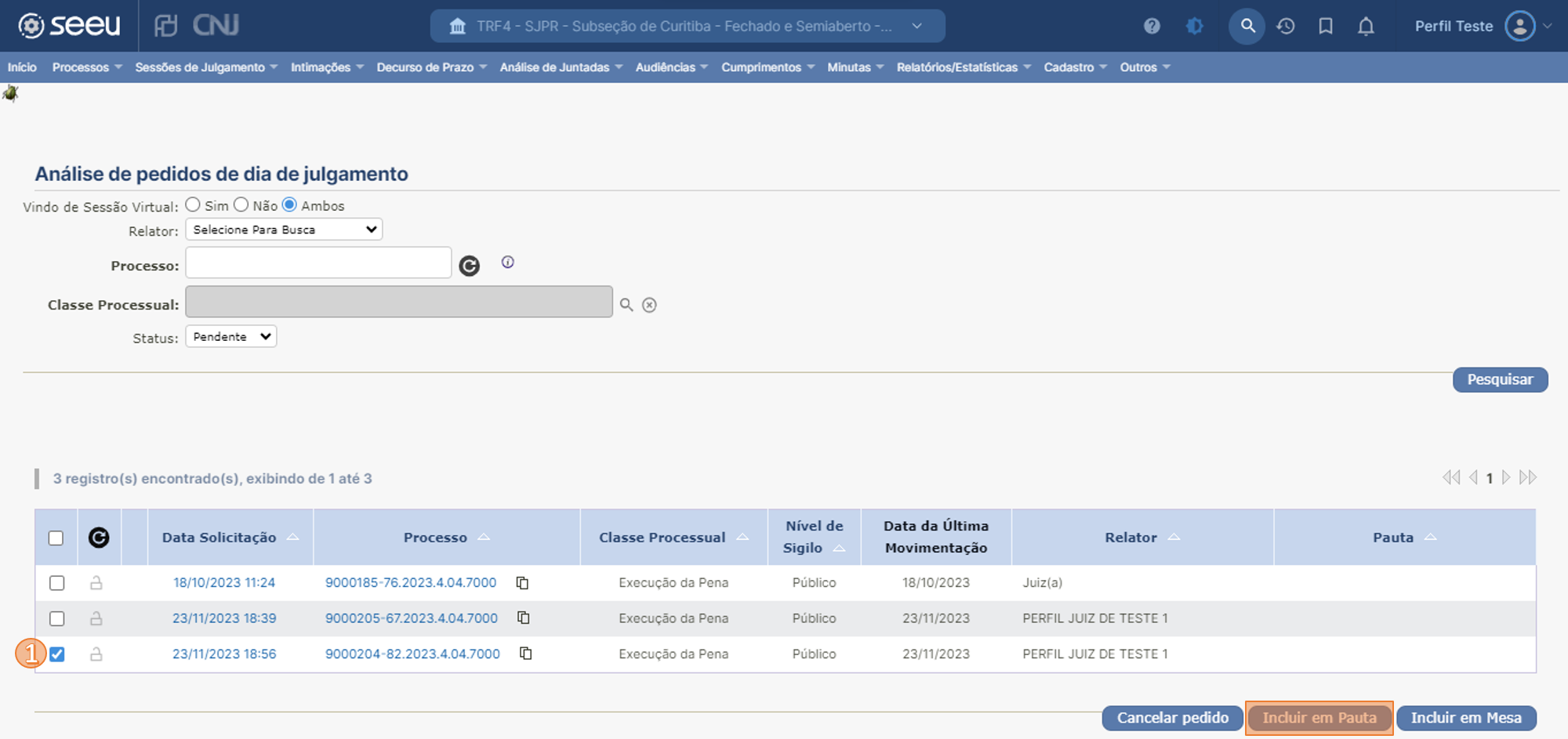Check the row for process 9000205-67.2023.4.04.7000

coord(56,618)
